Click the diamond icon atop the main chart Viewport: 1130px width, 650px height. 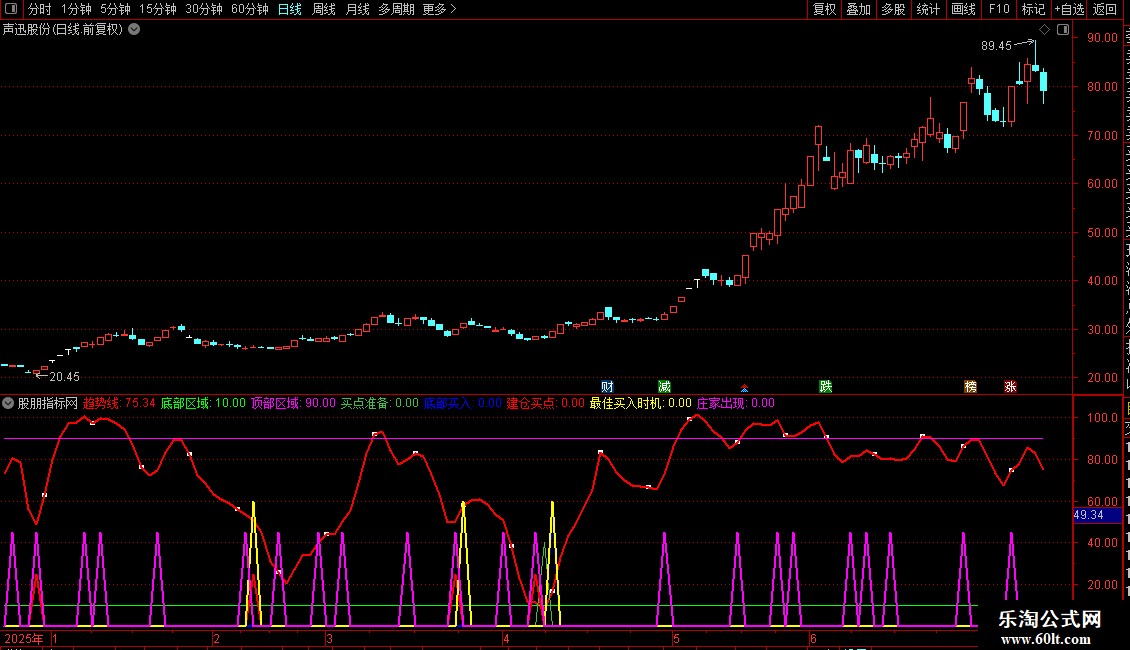[x=1044, y=30]
